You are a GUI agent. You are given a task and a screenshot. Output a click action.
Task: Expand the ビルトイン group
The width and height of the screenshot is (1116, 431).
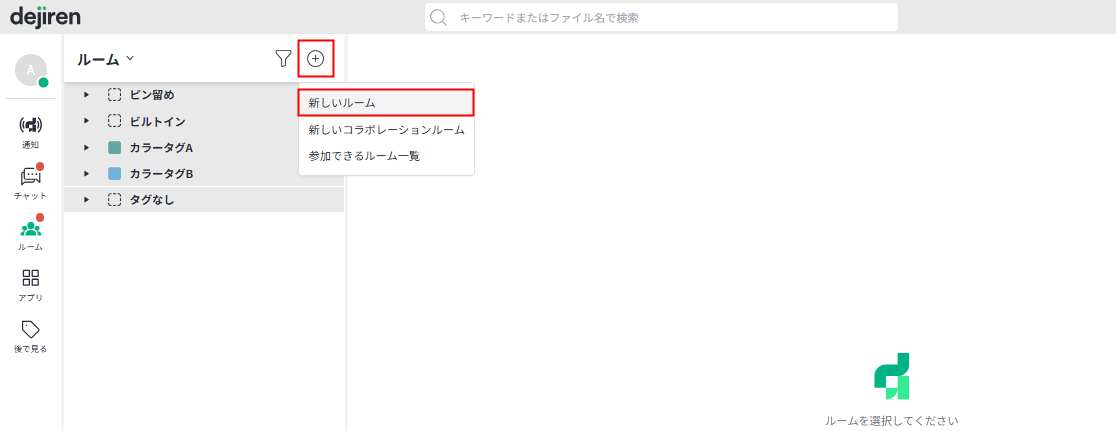87,121
